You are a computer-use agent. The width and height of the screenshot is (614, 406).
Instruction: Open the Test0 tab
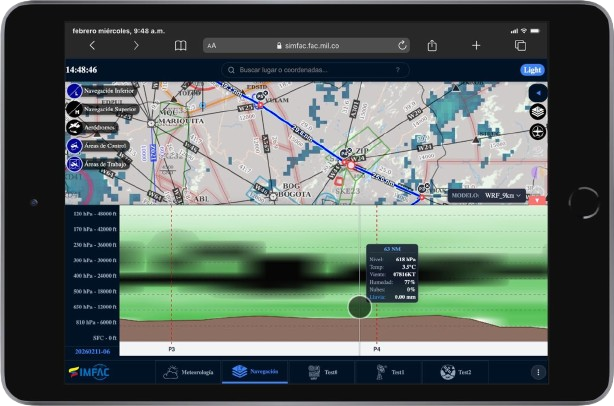[x=321, y=372]
